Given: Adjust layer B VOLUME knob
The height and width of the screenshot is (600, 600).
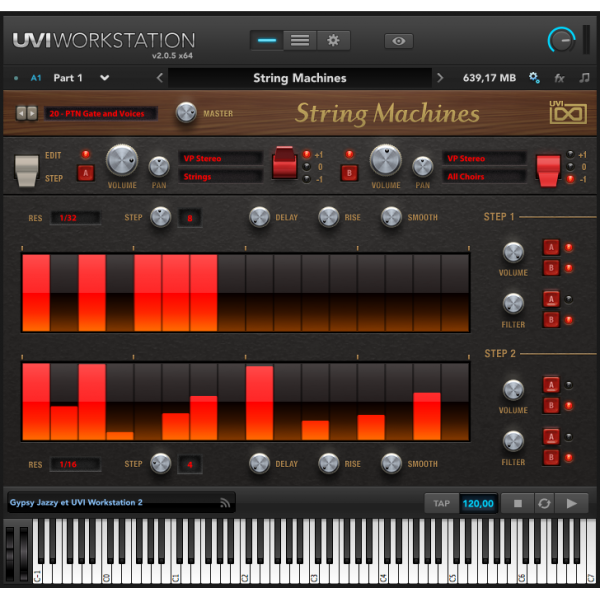Looking at the screenshot, I should click(385, 160).
